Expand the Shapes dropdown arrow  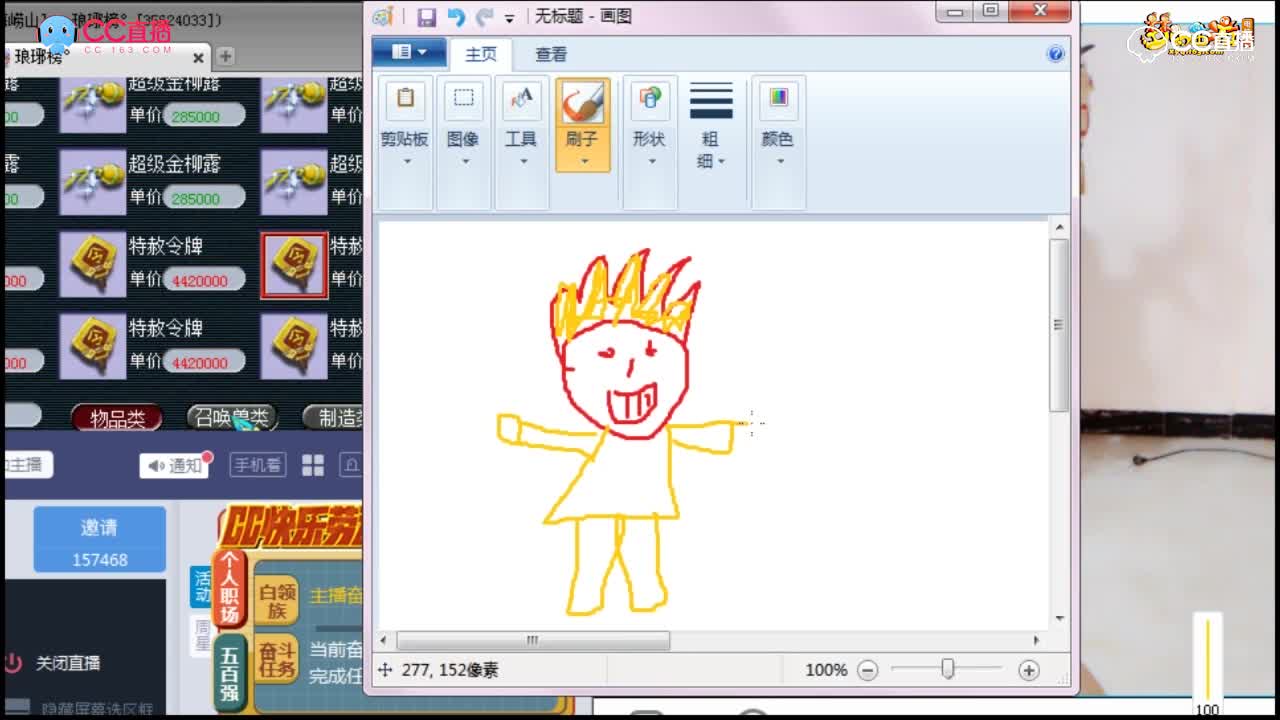point(651,161)
